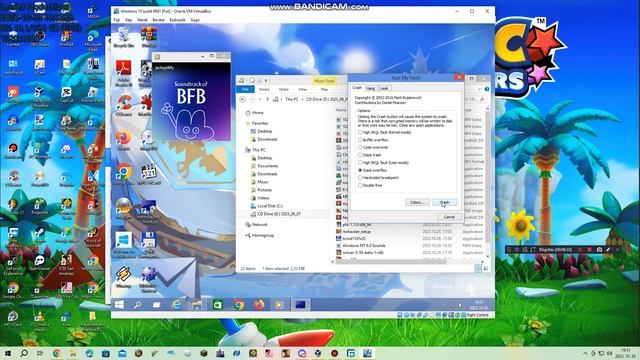This screenshot has height=360, width=640.
Task: Show hidden icons in host system tray
Action: click(x=585, y=353)
